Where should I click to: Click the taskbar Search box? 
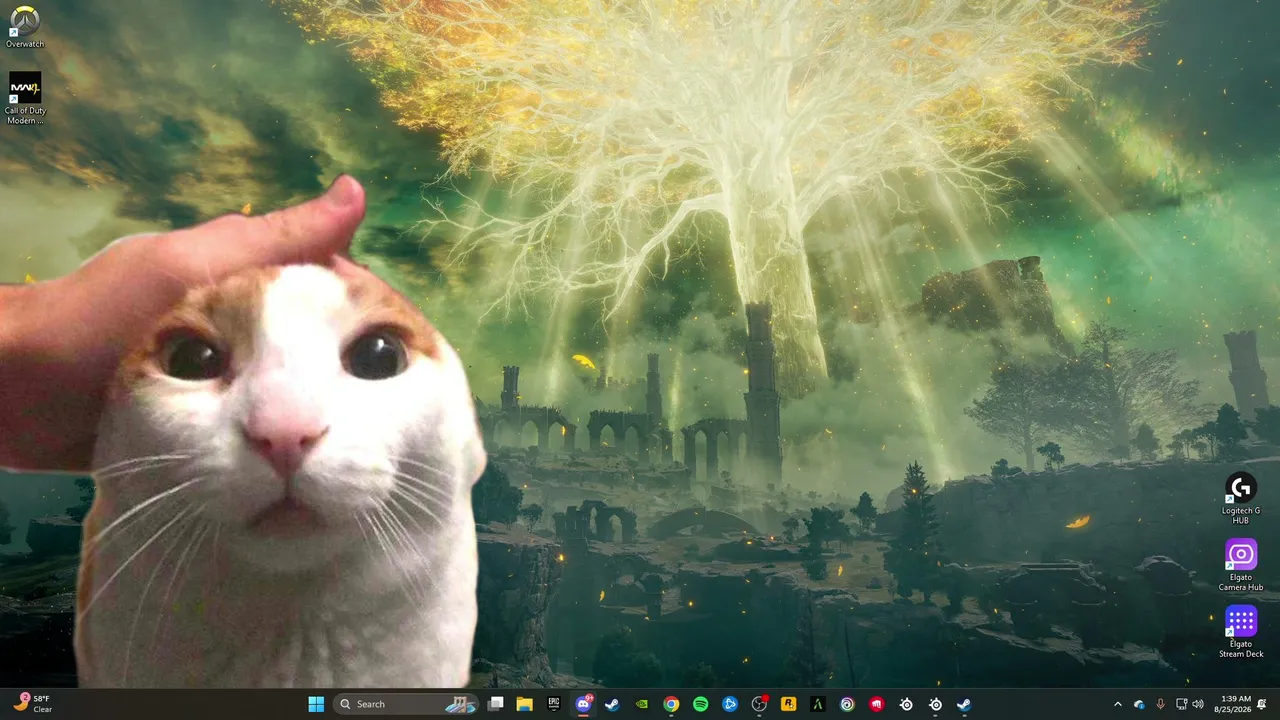(406, 704)
